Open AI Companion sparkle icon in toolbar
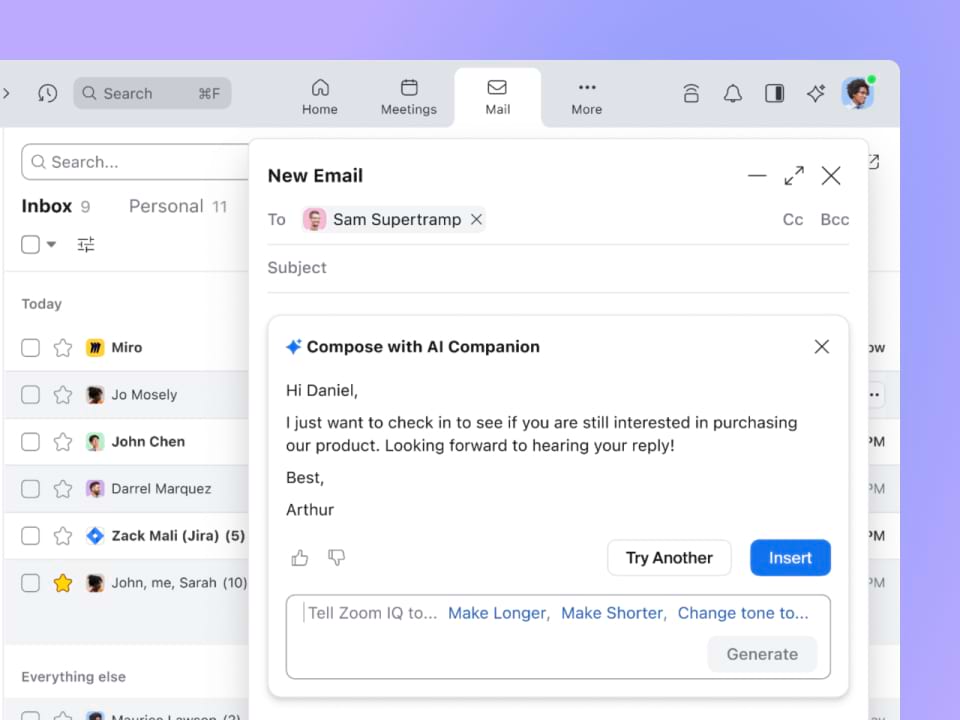The height and width of the screenshot is (720, 960). click(816, 93)
